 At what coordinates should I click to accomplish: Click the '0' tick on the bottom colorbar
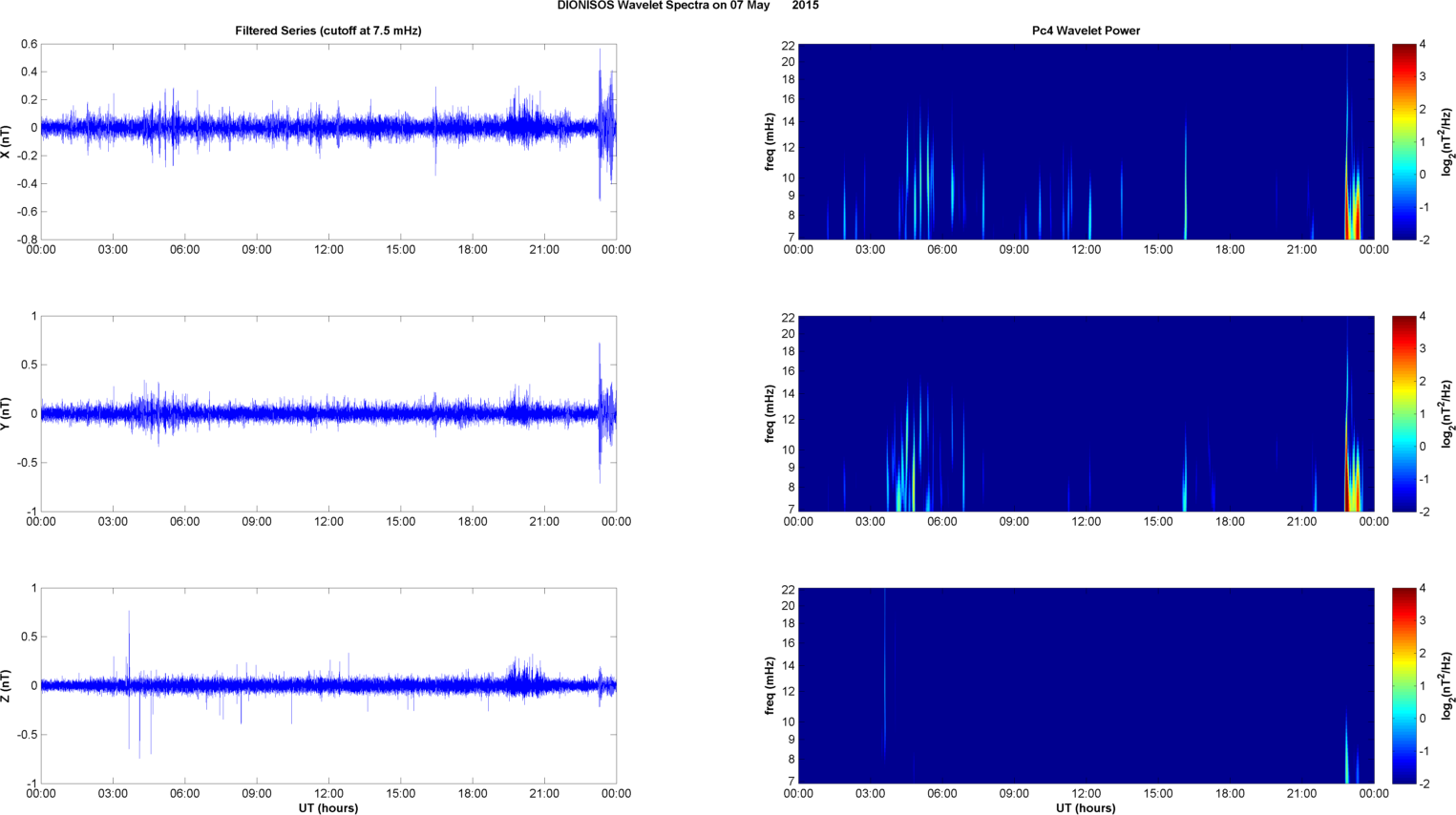[x=1423, y=719]
